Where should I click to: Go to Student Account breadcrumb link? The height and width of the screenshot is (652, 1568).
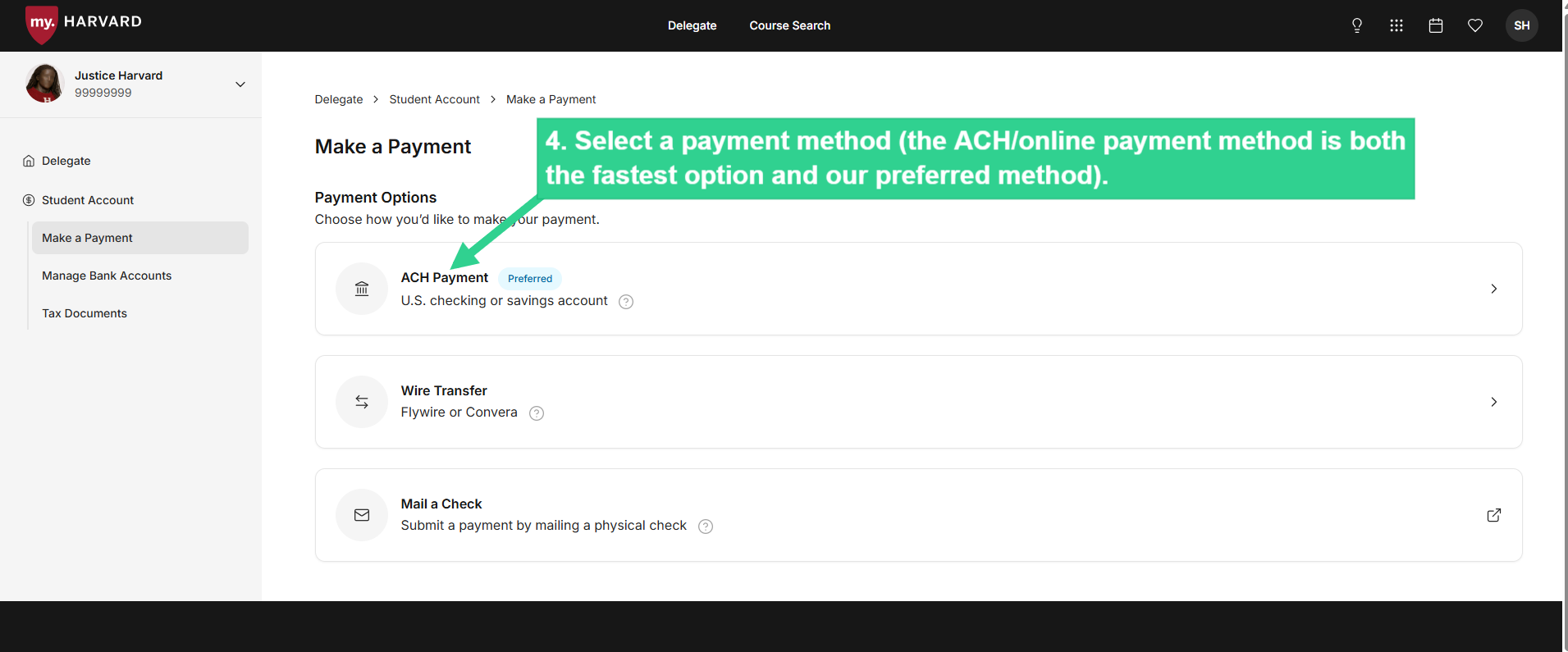[x=434, y=99]
